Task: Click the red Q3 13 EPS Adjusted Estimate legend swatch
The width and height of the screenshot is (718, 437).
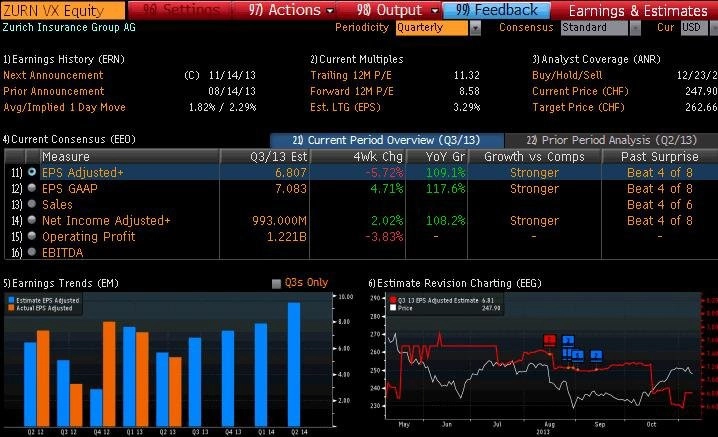Action: pos(393,300)
